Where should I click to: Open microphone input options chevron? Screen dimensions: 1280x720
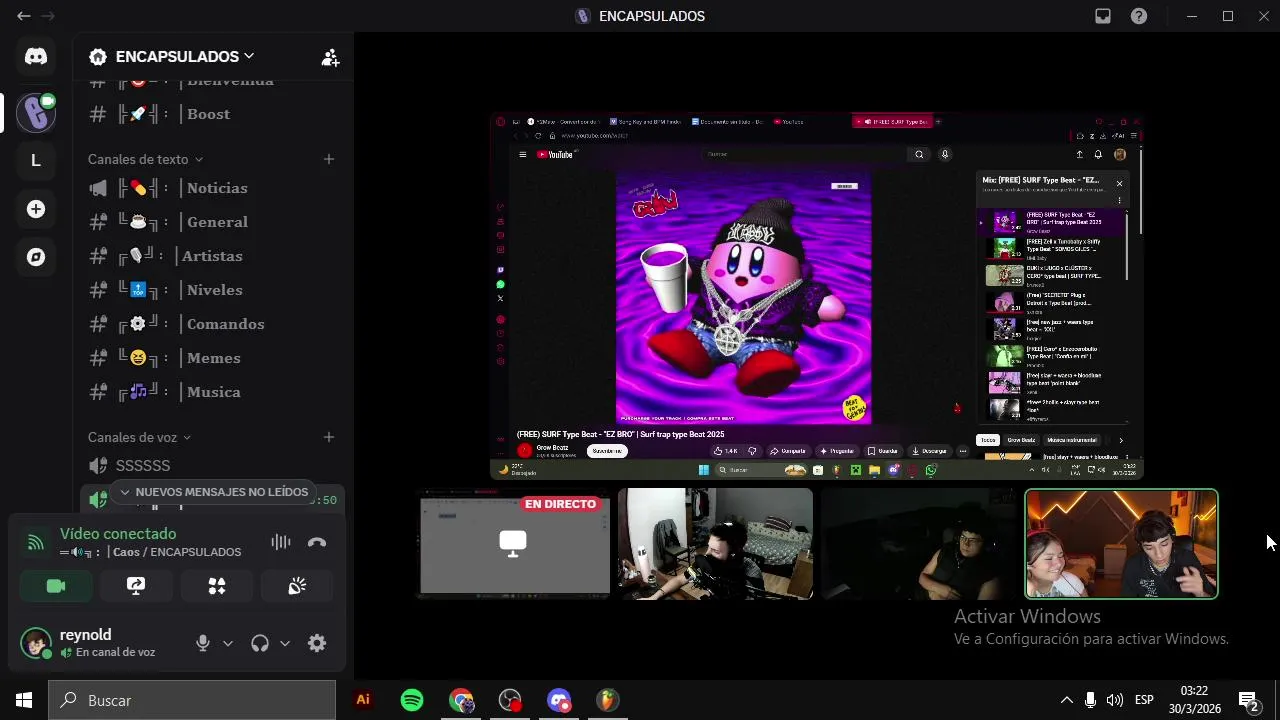coord(228,643)
